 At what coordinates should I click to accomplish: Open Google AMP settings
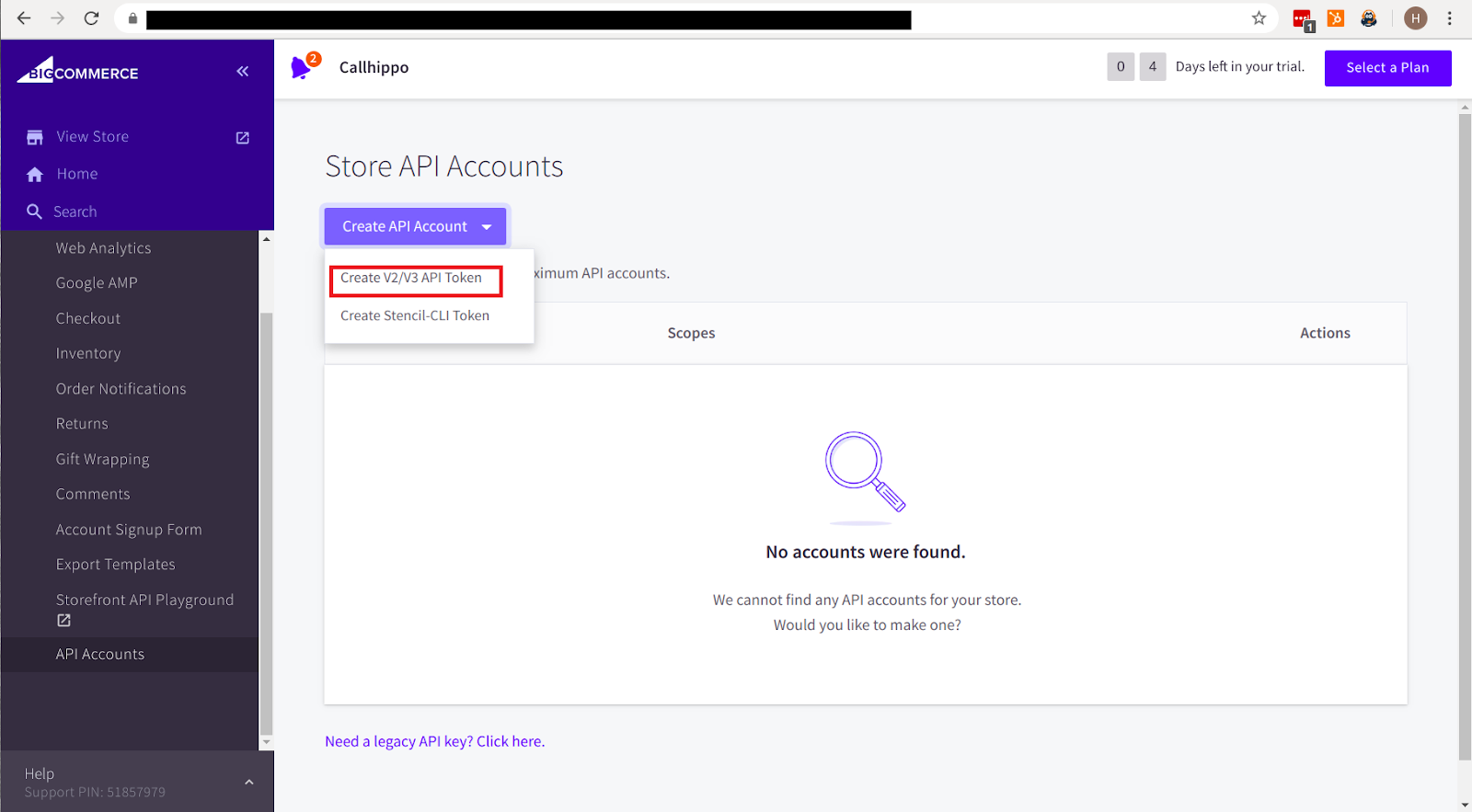coord(97,283)
